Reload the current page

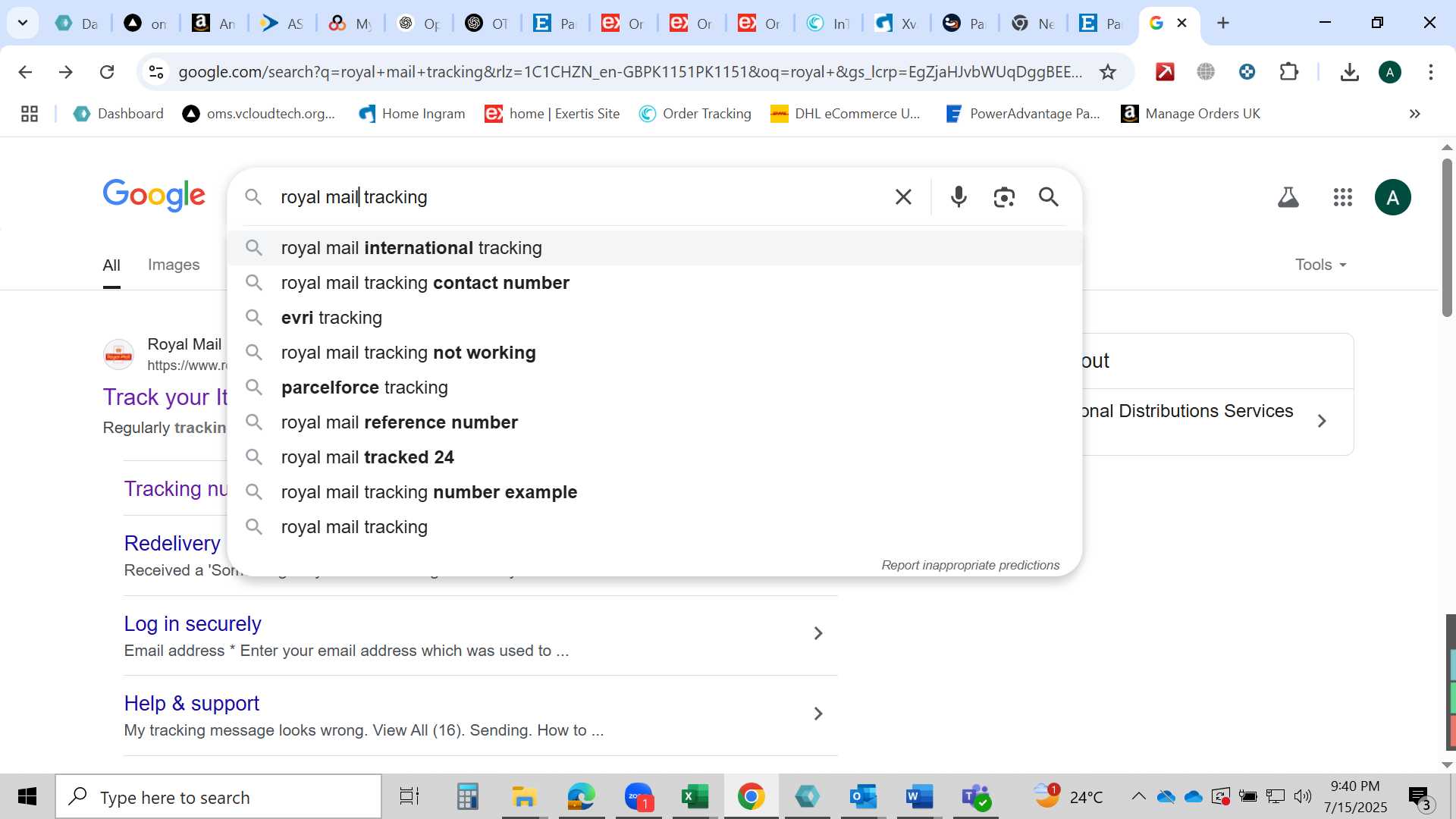click(107, 72)
